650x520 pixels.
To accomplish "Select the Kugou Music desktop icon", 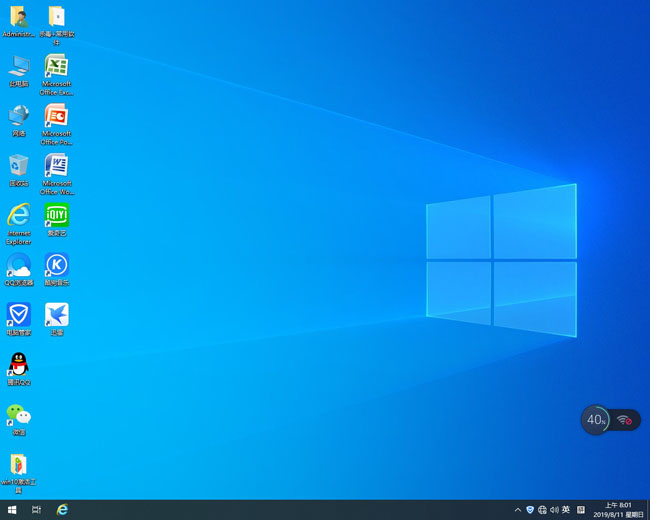I will [x=57, y=265].
